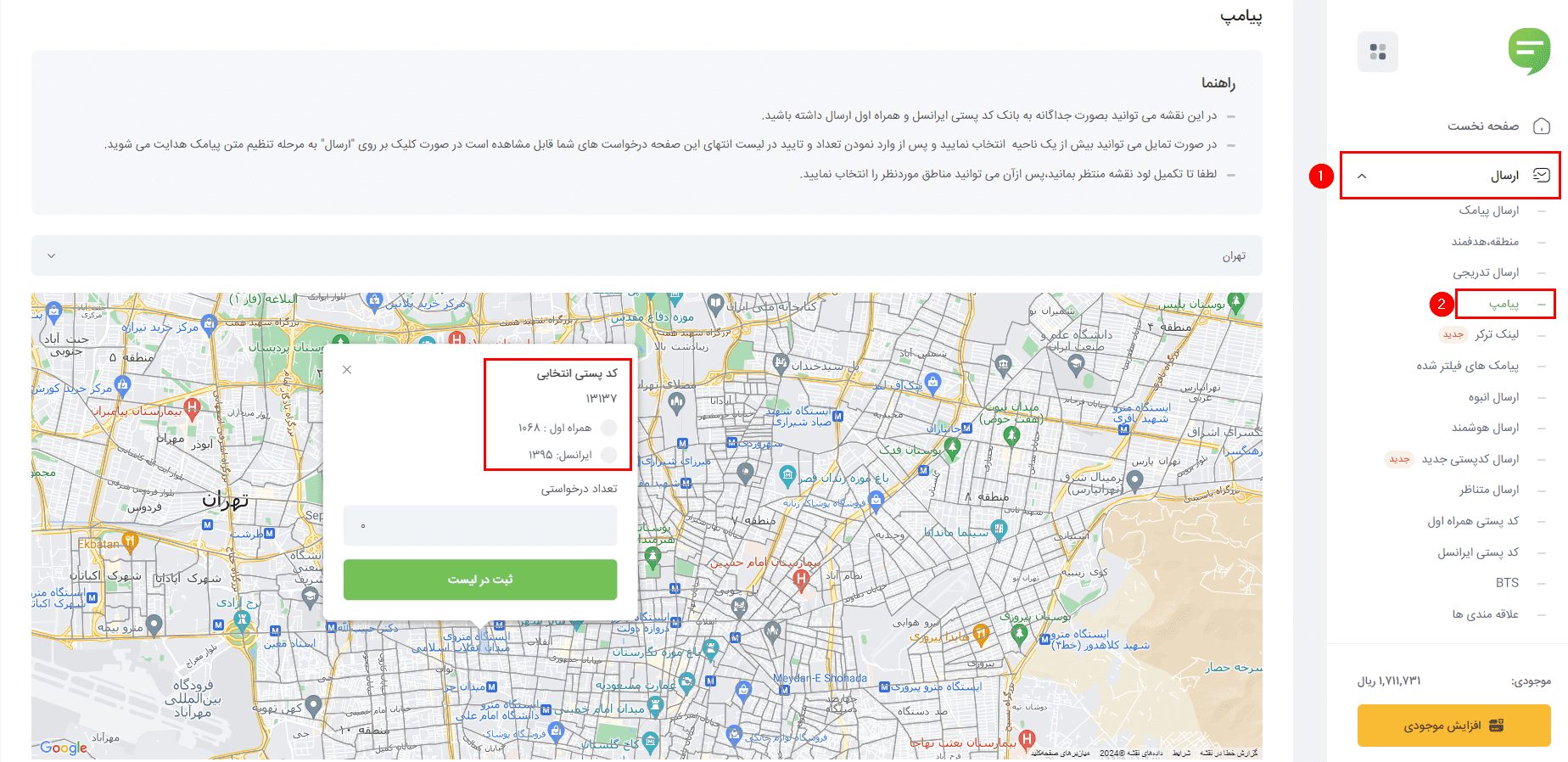Click افزایش موجودی yellow button
The height and width of the screenshot is (762, 1568).
pos(1453,726)
